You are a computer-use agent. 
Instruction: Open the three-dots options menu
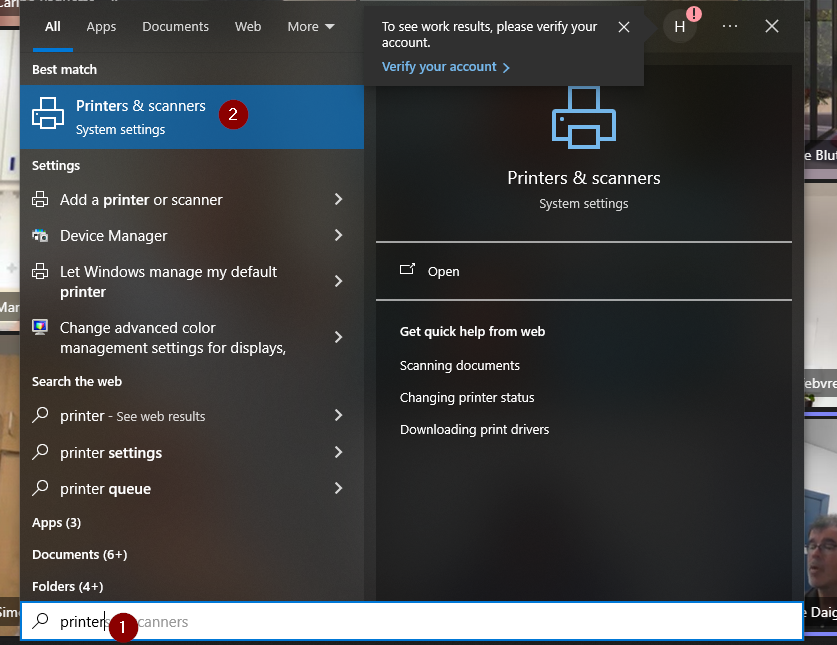click(x=730, y=26)
